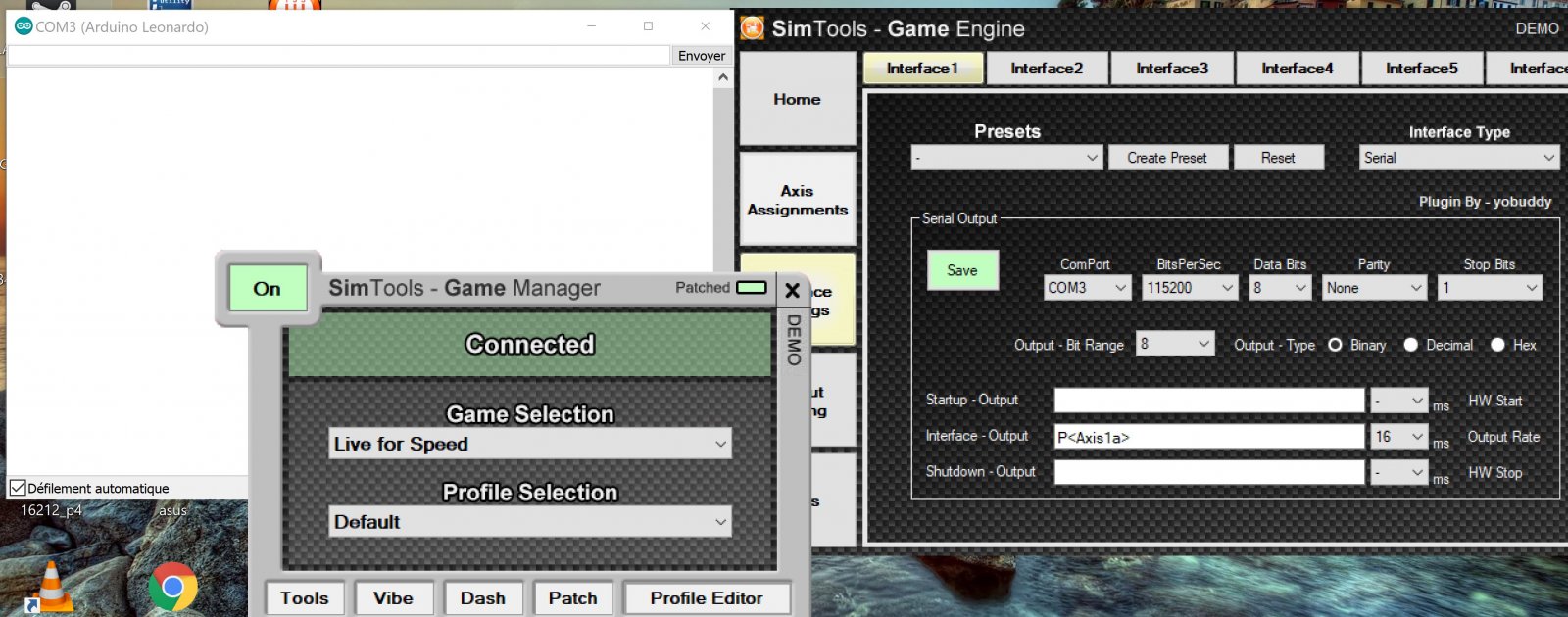Click the Arduino logo in the COM3 title bar

pos(24,26)
